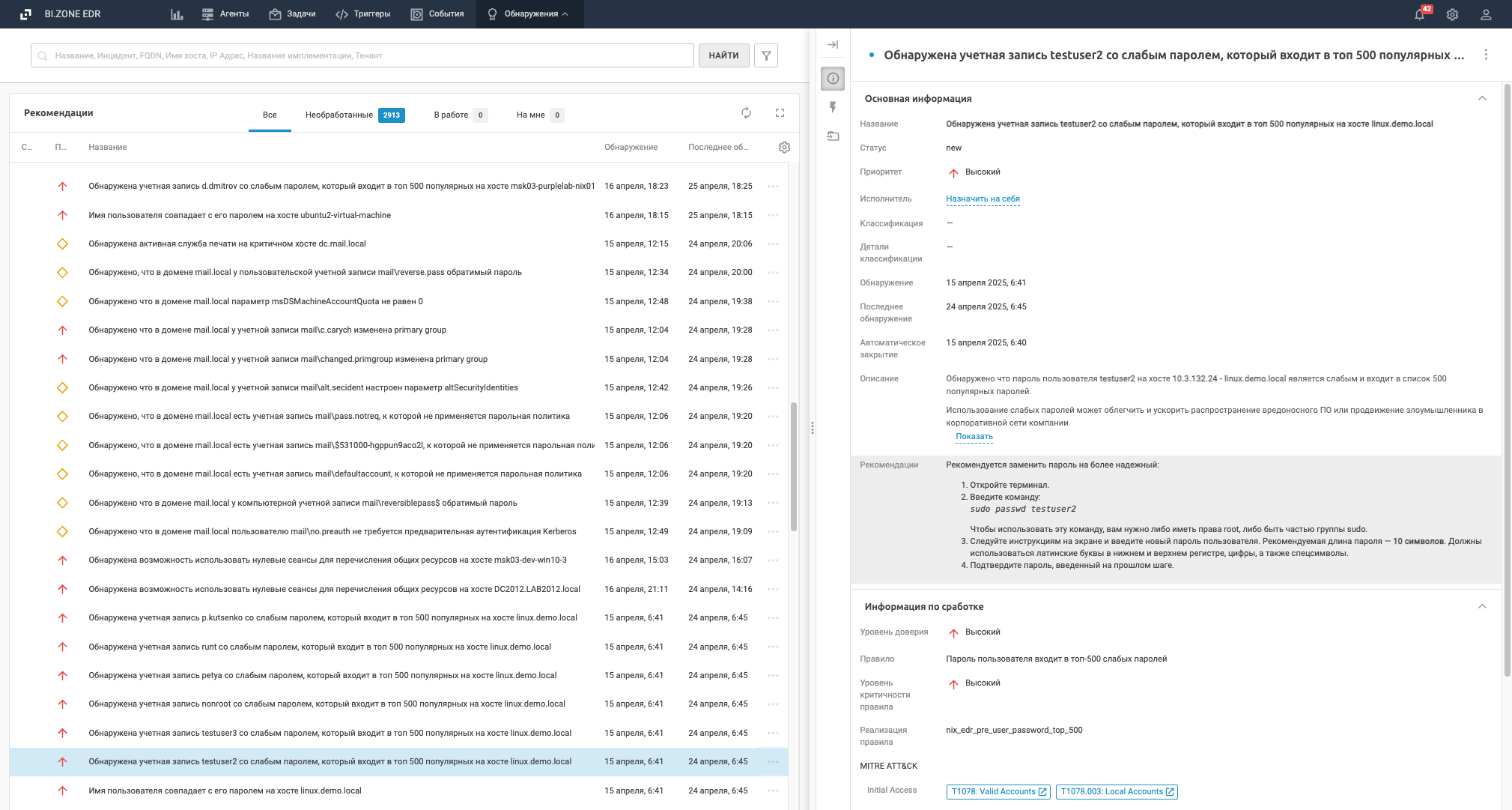Collapse Основная информация section

[1482, 98]
